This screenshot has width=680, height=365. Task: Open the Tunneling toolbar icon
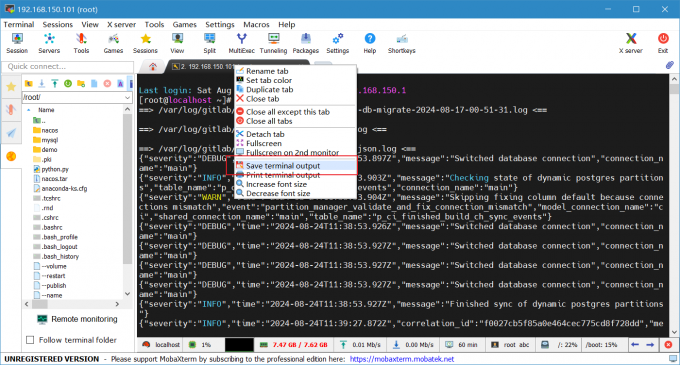point(273,43)
